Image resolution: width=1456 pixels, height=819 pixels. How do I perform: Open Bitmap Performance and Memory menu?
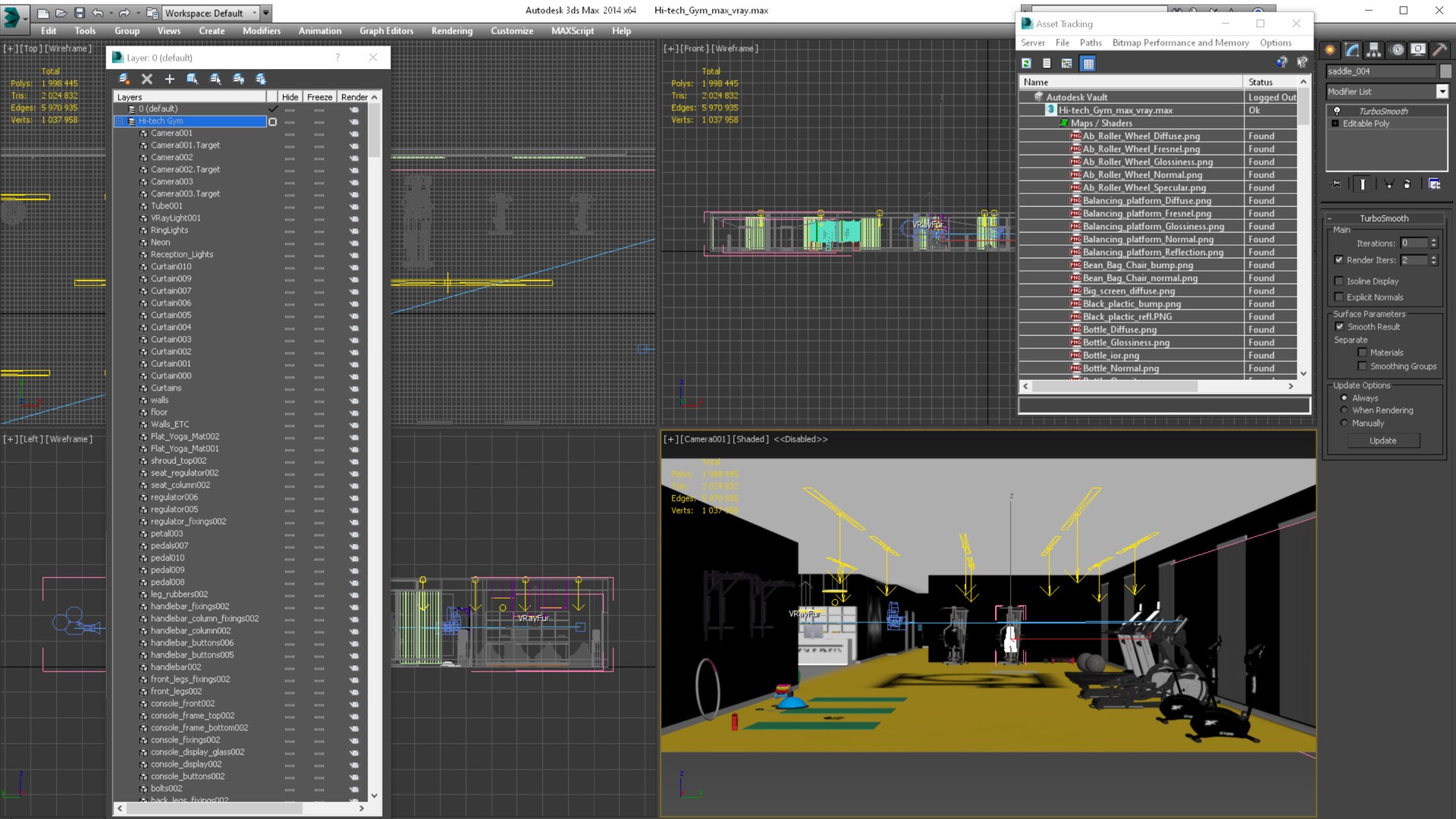point(1180,43)
